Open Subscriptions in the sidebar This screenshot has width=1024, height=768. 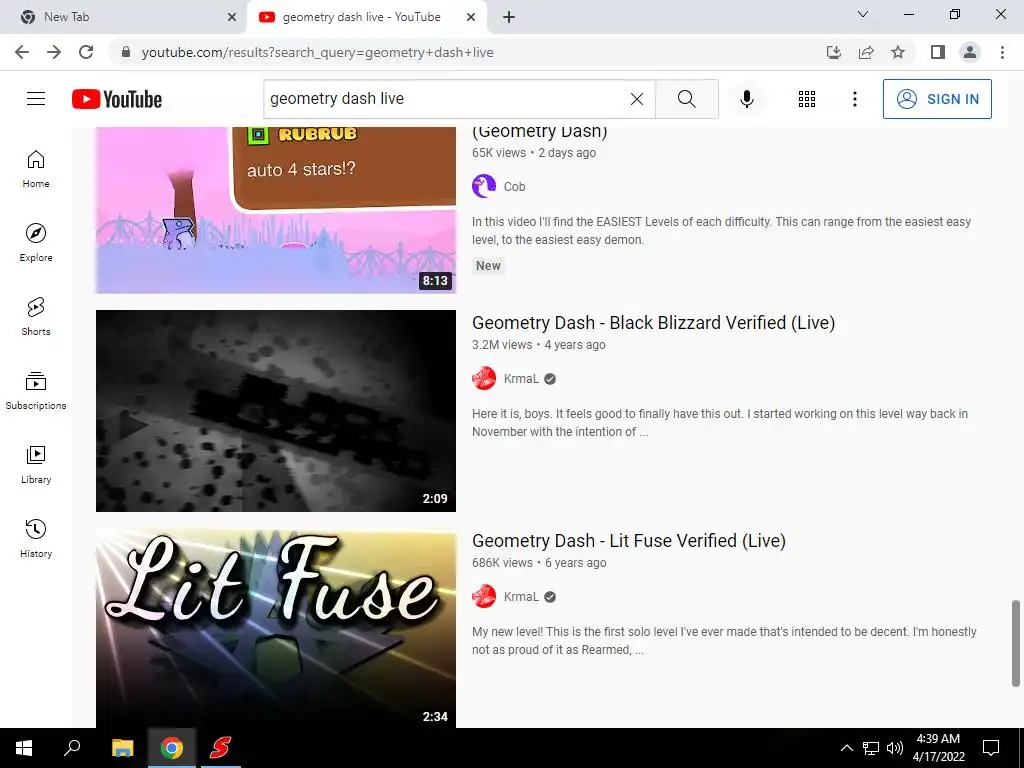click(x=36, y=391)
